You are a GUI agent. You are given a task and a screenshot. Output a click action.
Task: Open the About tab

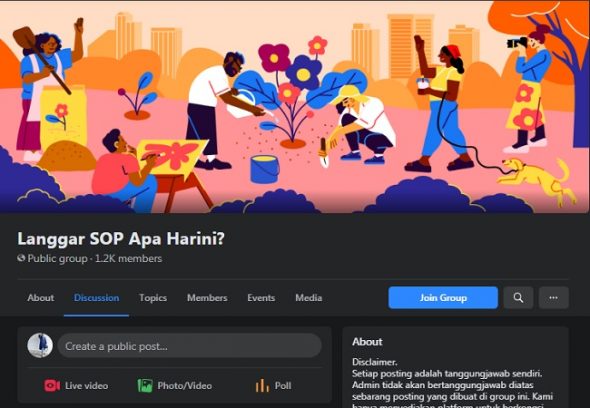(41, 298)
